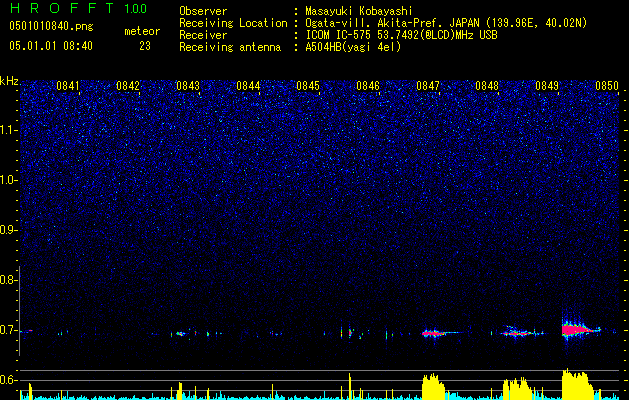Click the kHz axis unit label
The image size is (629, 400).
pyautogui.click(x=9, y=81)
